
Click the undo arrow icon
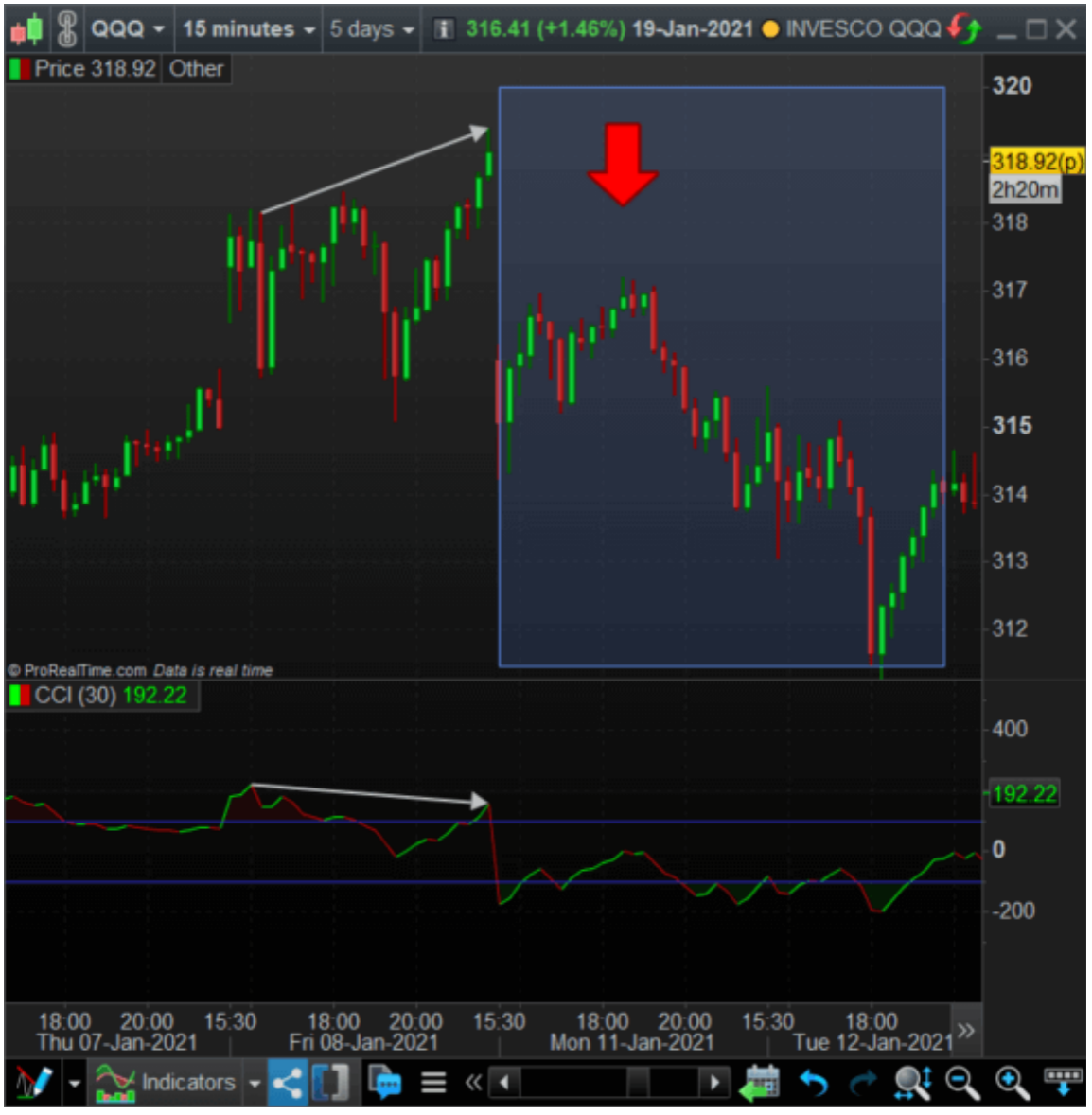tap(813, 1083)
